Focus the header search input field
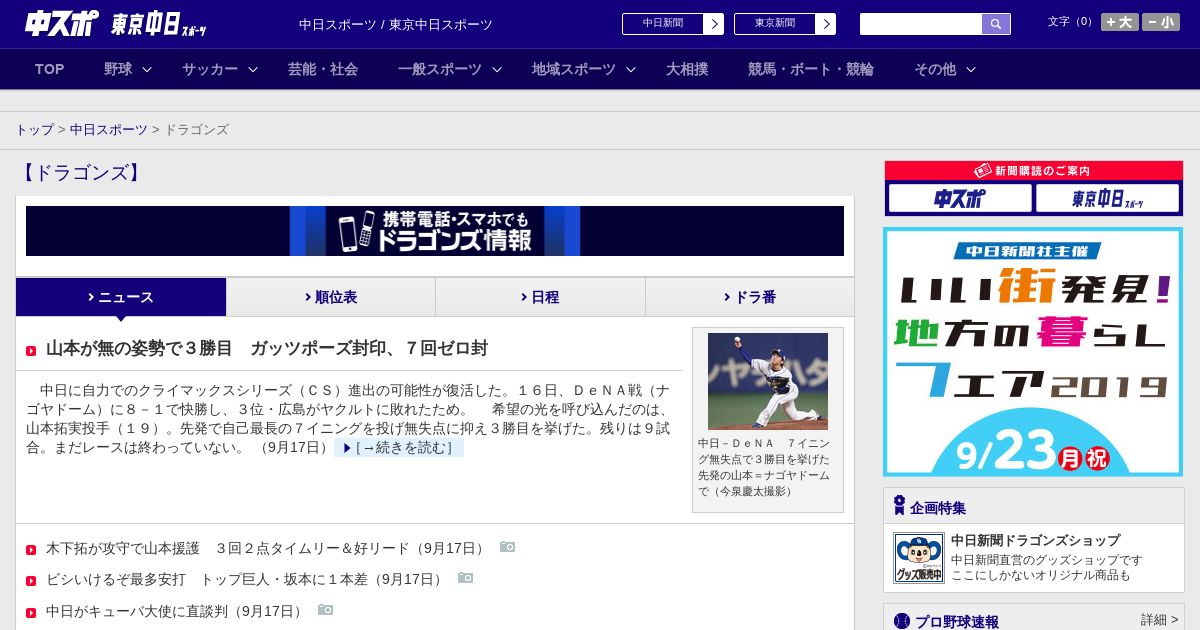 tap(921, 24)
